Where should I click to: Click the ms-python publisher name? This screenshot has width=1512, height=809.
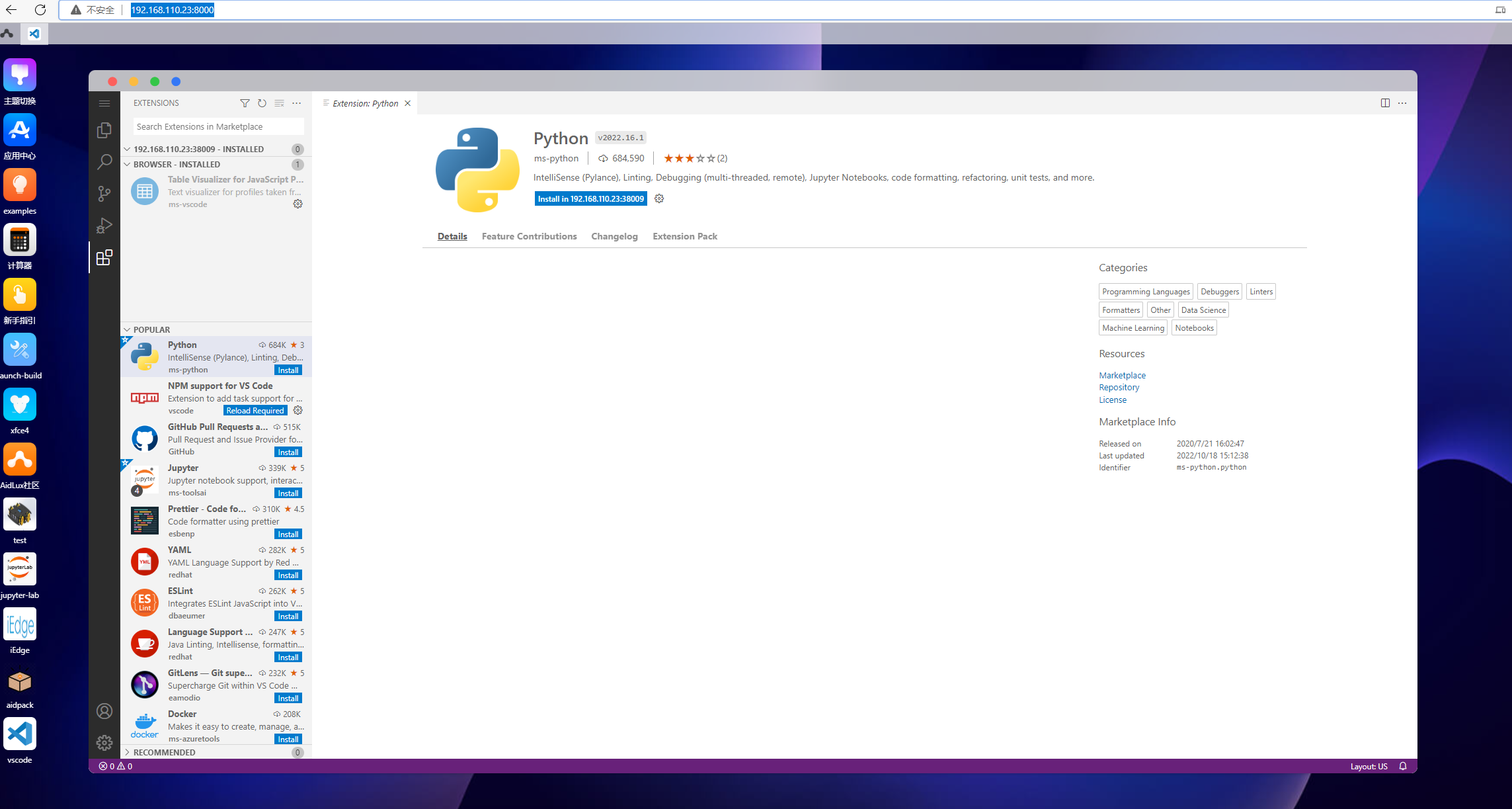(x=556, y=158)
